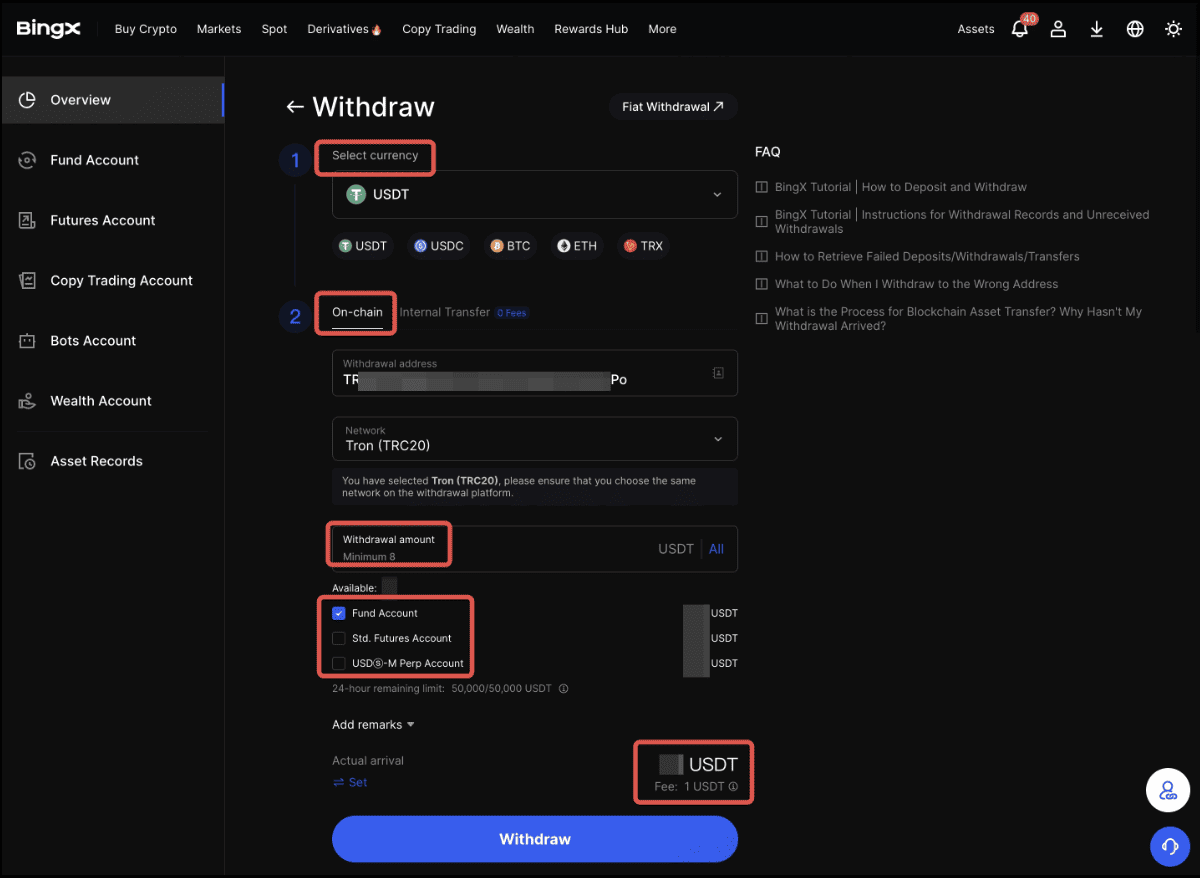The height and width of the screenshot is (878, 1200).
Task: Enable the USD-M Perp Account checkbox
Action: click(339, 663)
